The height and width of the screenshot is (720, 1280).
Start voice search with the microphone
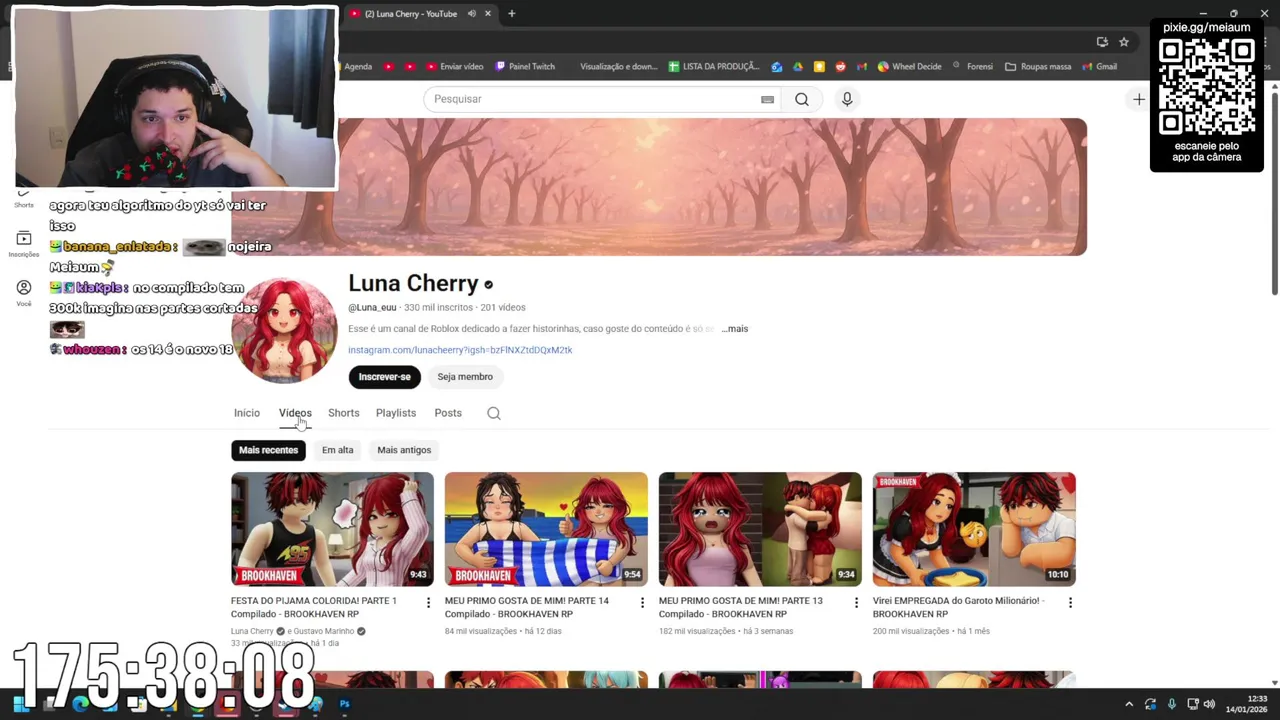(x=847, y=99)
